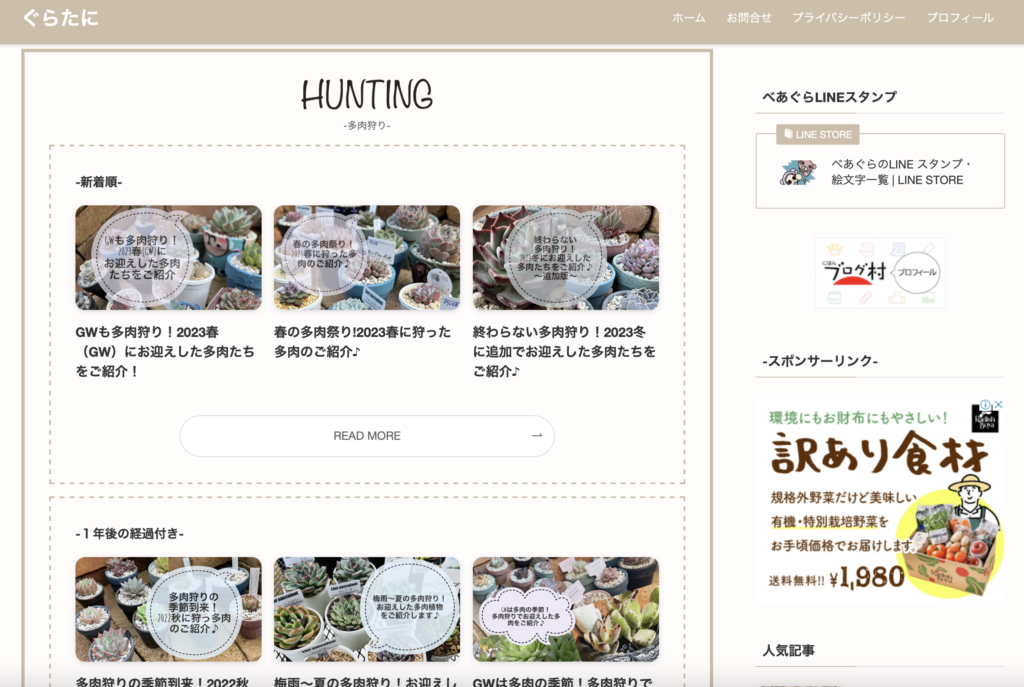Click the HUNTING page heading

pos(367,95)
